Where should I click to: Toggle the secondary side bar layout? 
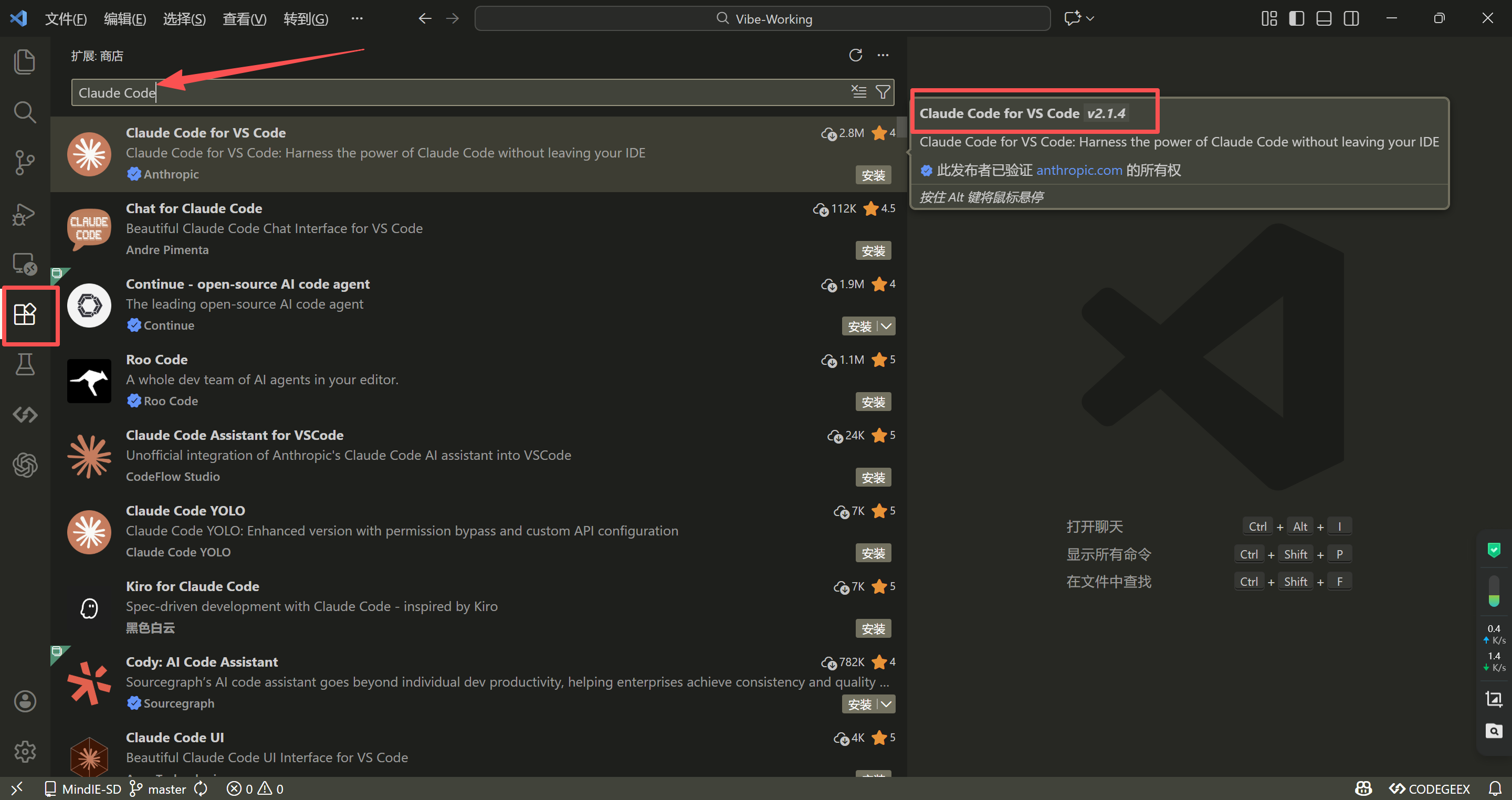[1351, 19]
